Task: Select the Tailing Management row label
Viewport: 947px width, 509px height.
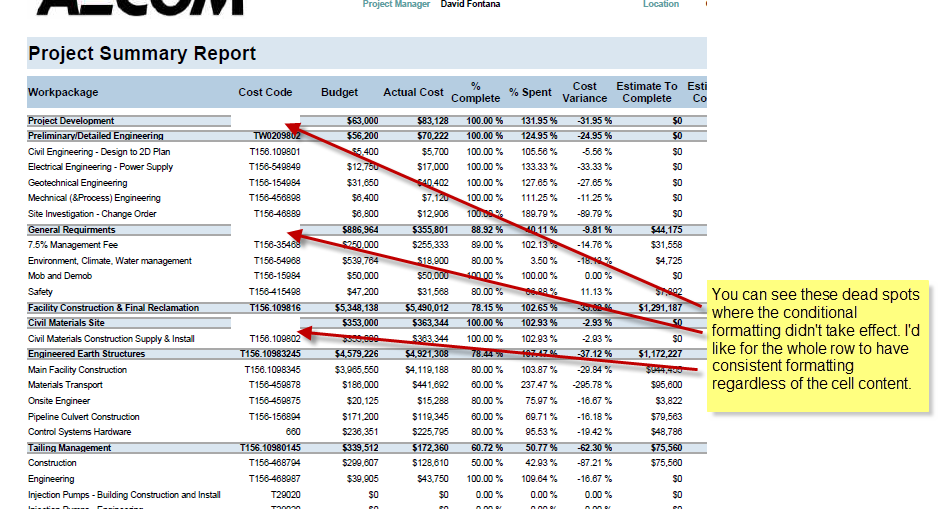Action: 69,448
